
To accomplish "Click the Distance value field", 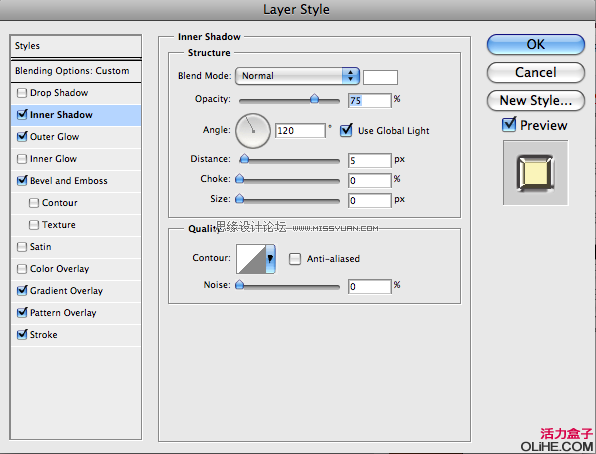I will (x=369, y=160).
